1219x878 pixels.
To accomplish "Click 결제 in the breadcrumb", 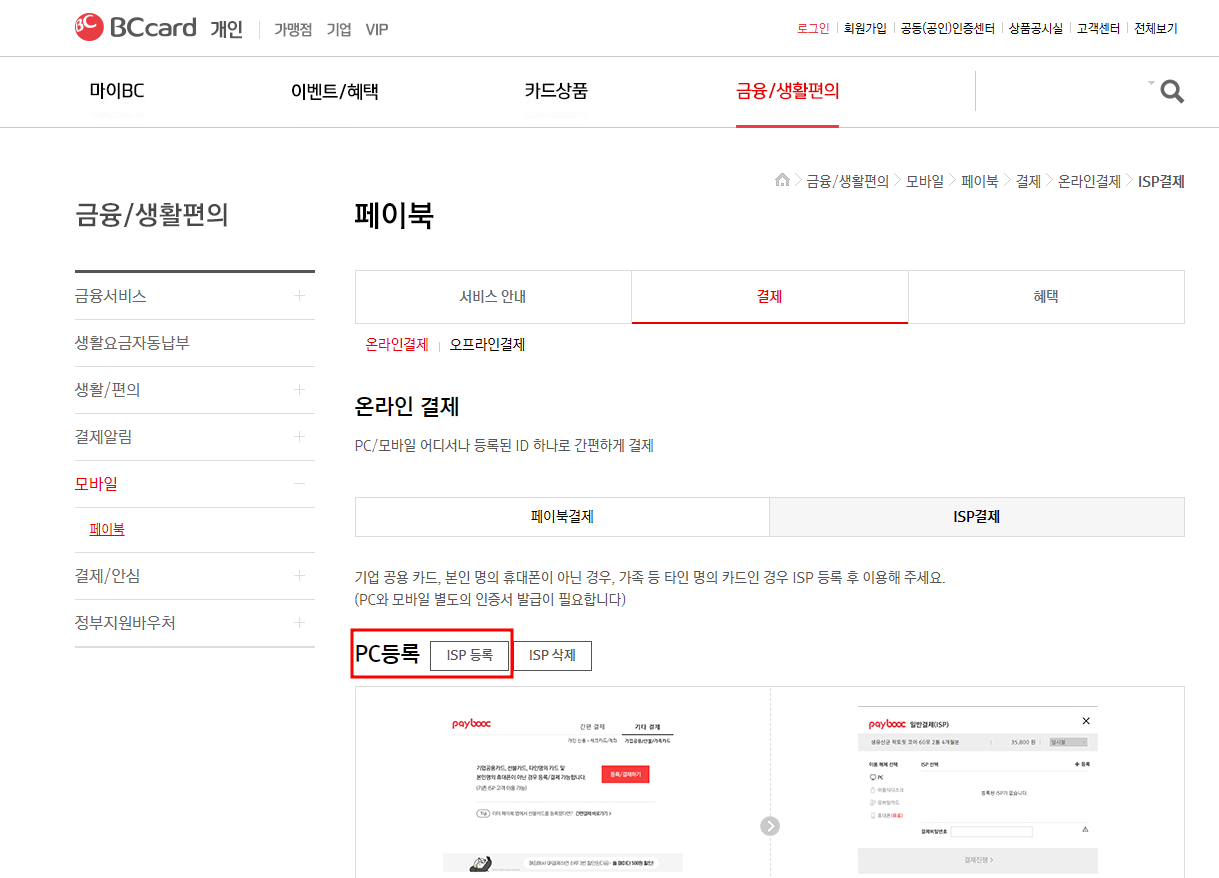I will 1028,181.
